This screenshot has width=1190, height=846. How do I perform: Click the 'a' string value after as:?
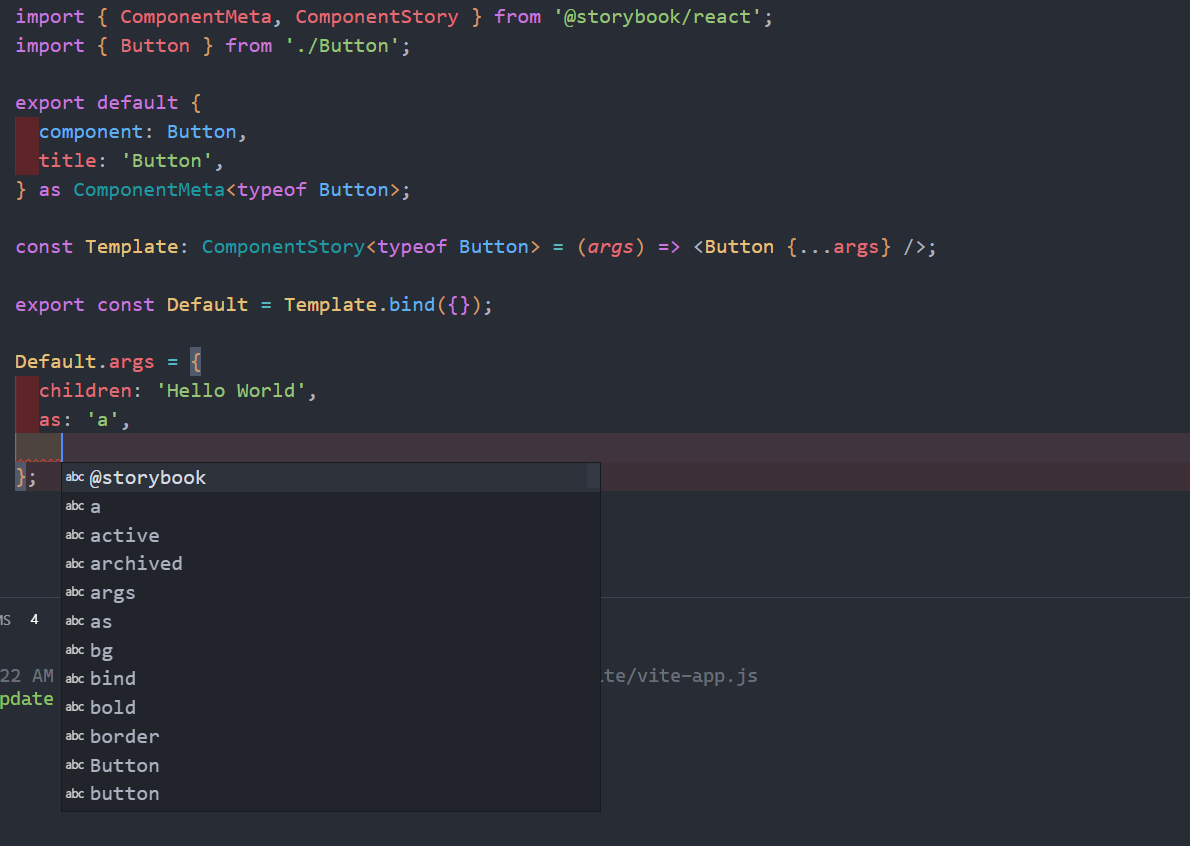pyautogui.click(x=102, y=420)
